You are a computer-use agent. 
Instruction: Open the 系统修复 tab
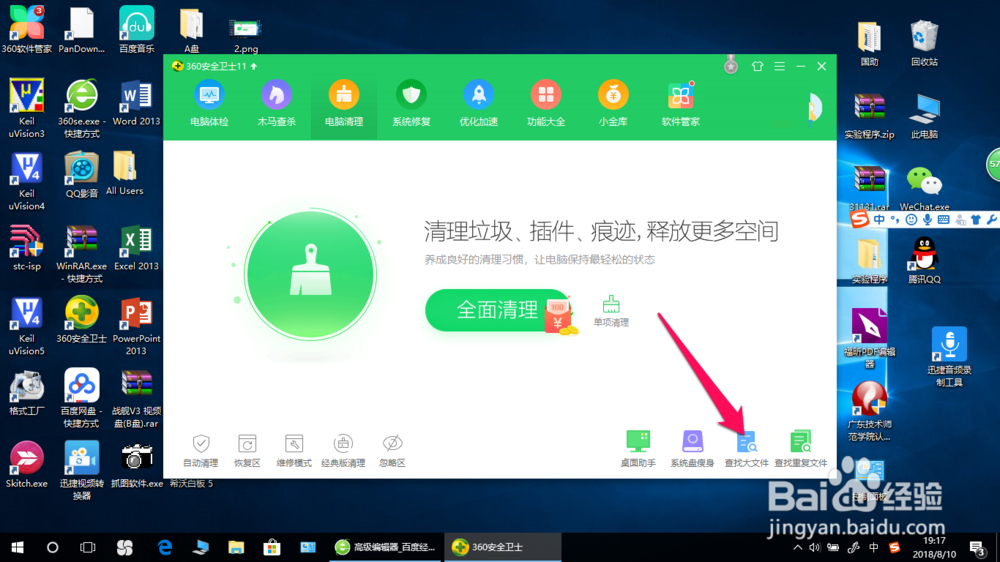pos(411,104)
